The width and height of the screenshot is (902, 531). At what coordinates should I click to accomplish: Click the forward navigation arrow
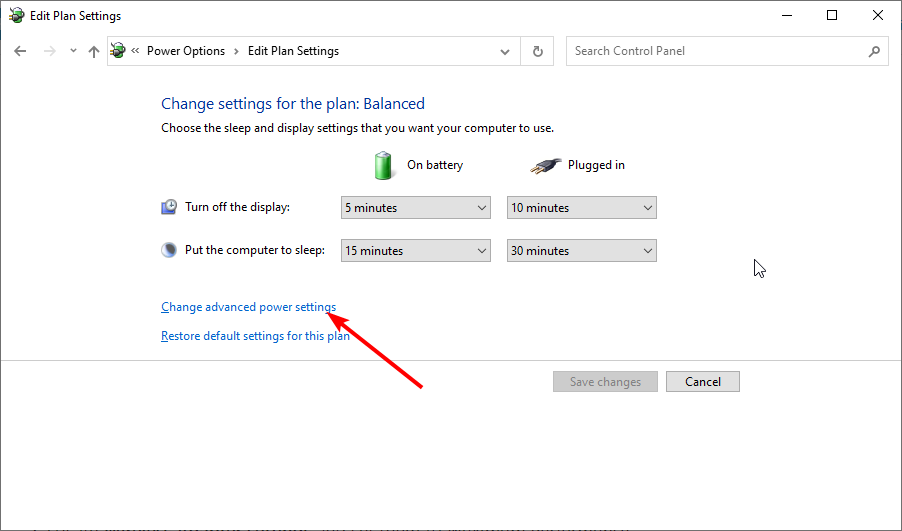50,51
